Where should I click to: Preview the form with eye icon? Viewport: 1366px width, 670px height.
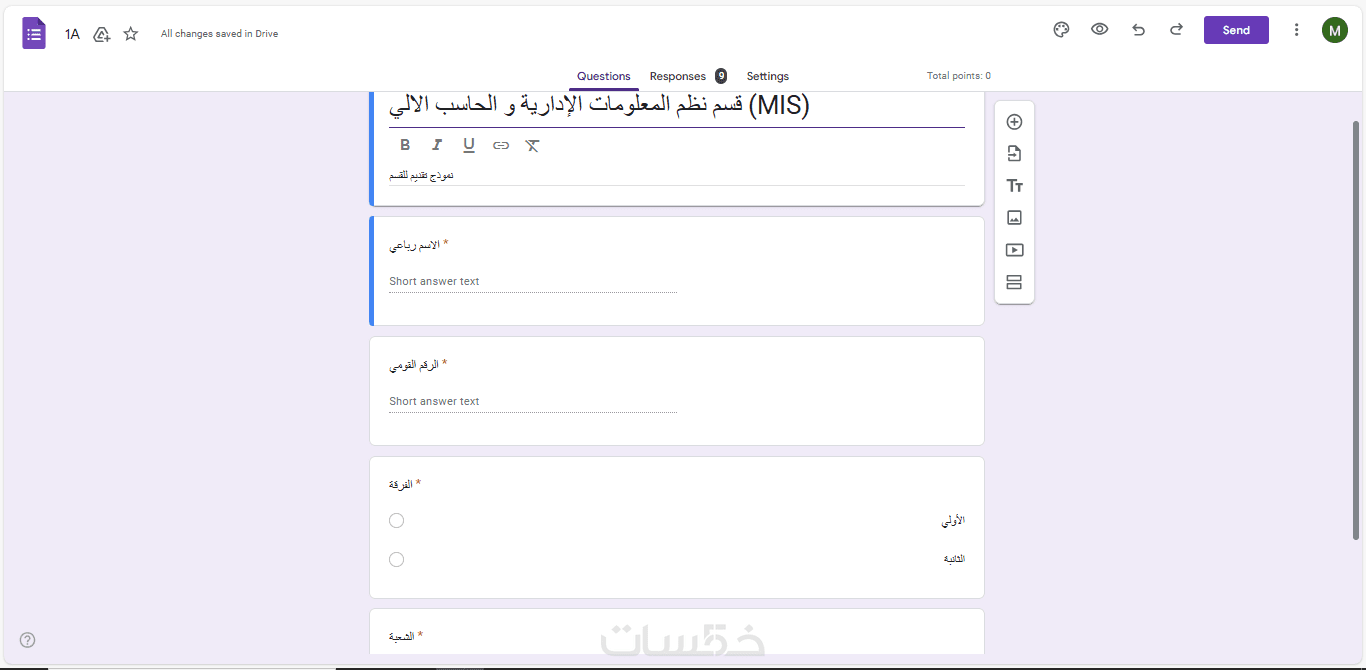coord(1099,30)
